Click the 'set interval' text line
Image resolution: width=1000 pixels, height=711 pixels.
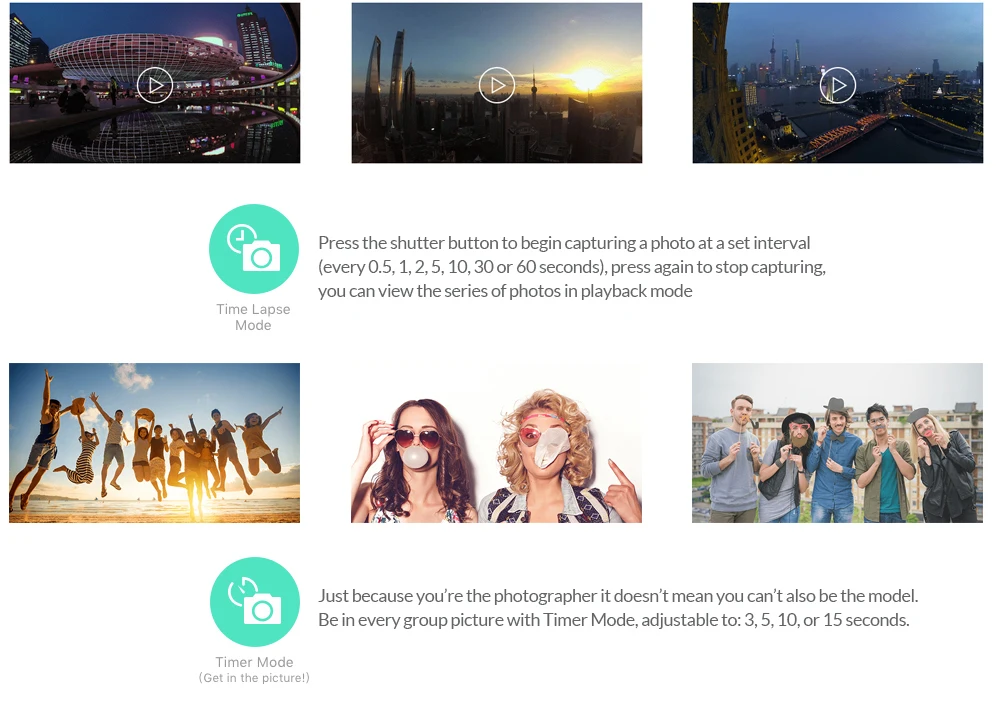tap(564, 243)
